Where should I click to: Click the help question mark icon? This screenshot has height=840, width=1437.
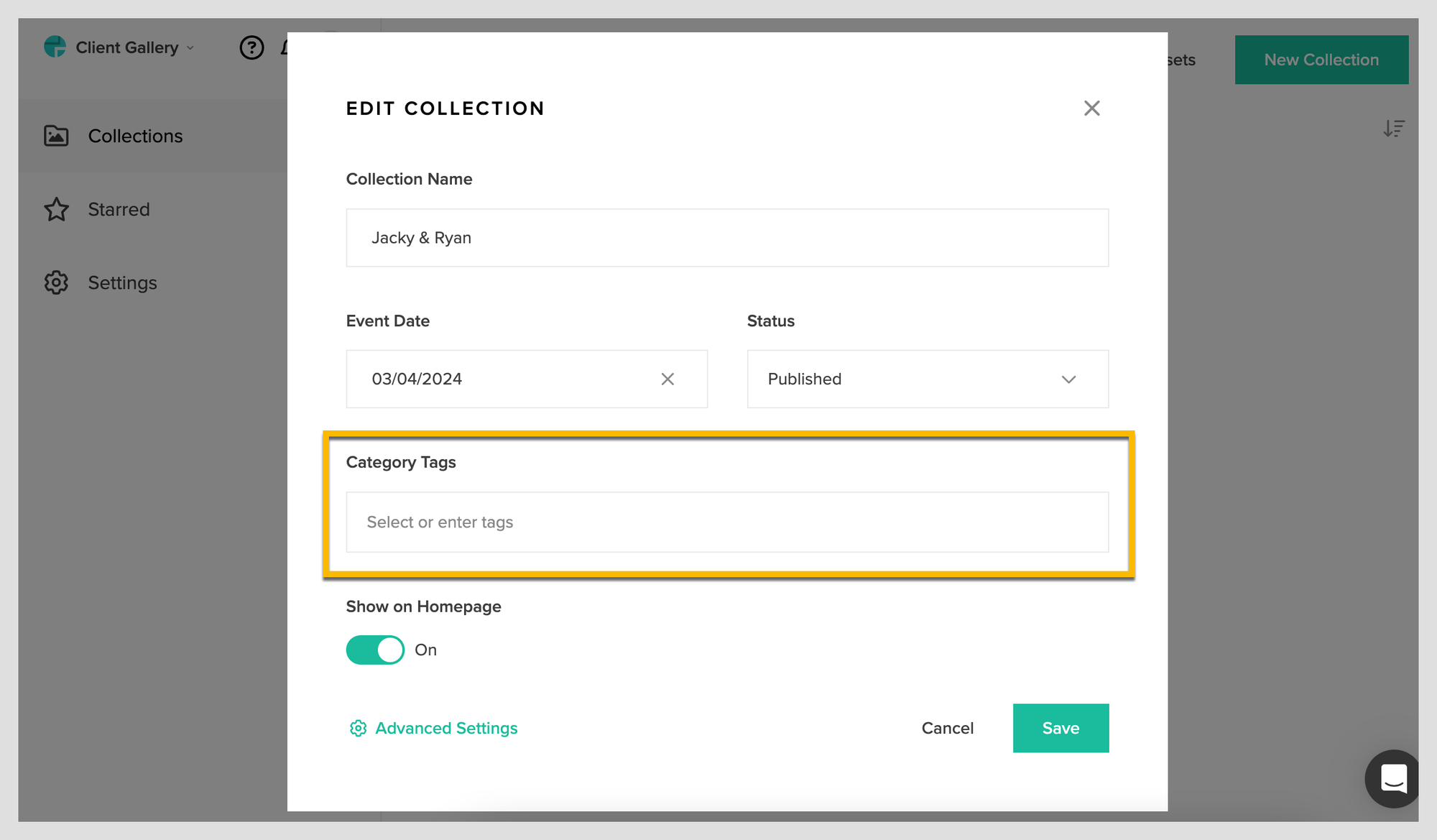pyautogui.click(x=251, y=47)
